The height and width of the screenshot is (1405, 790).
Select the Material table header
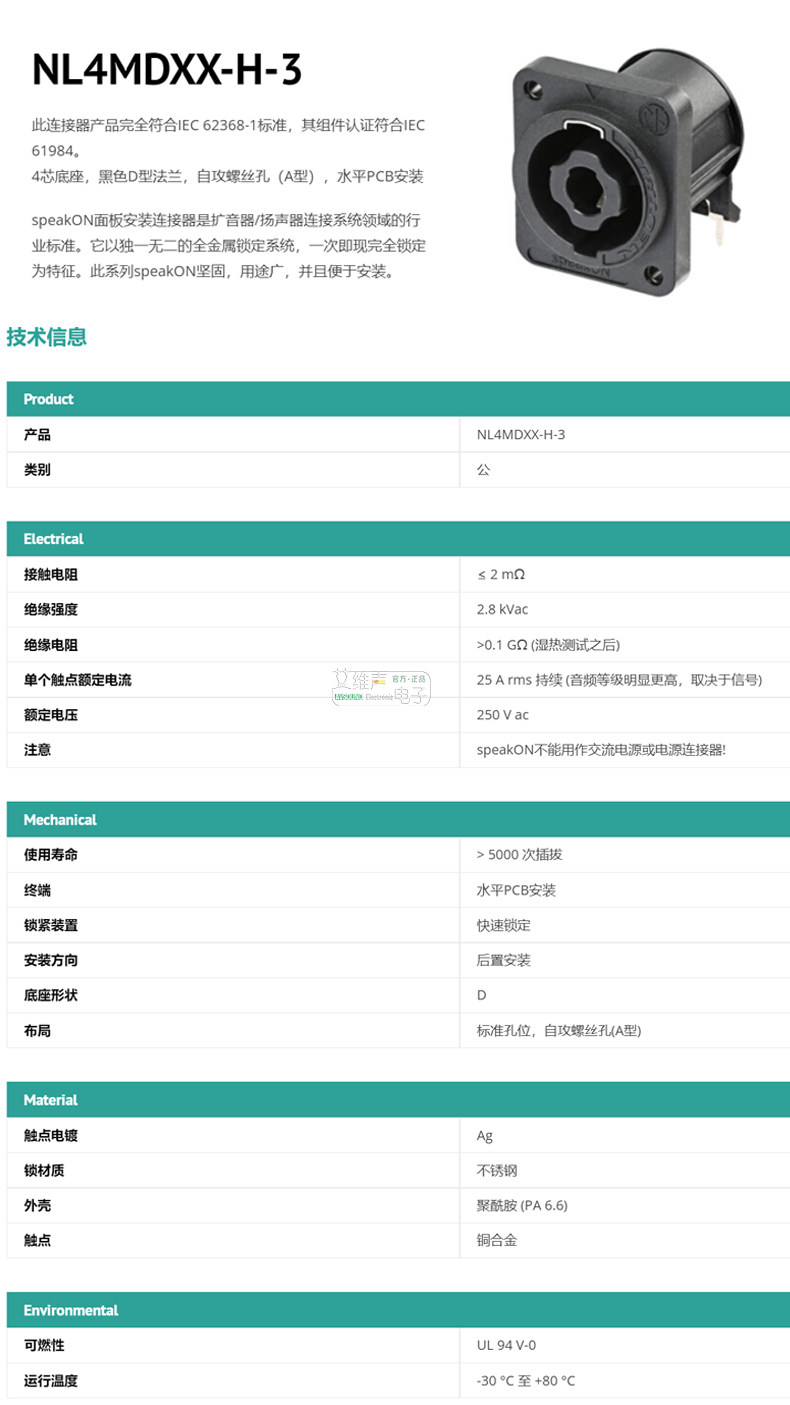click(398, 1099)
